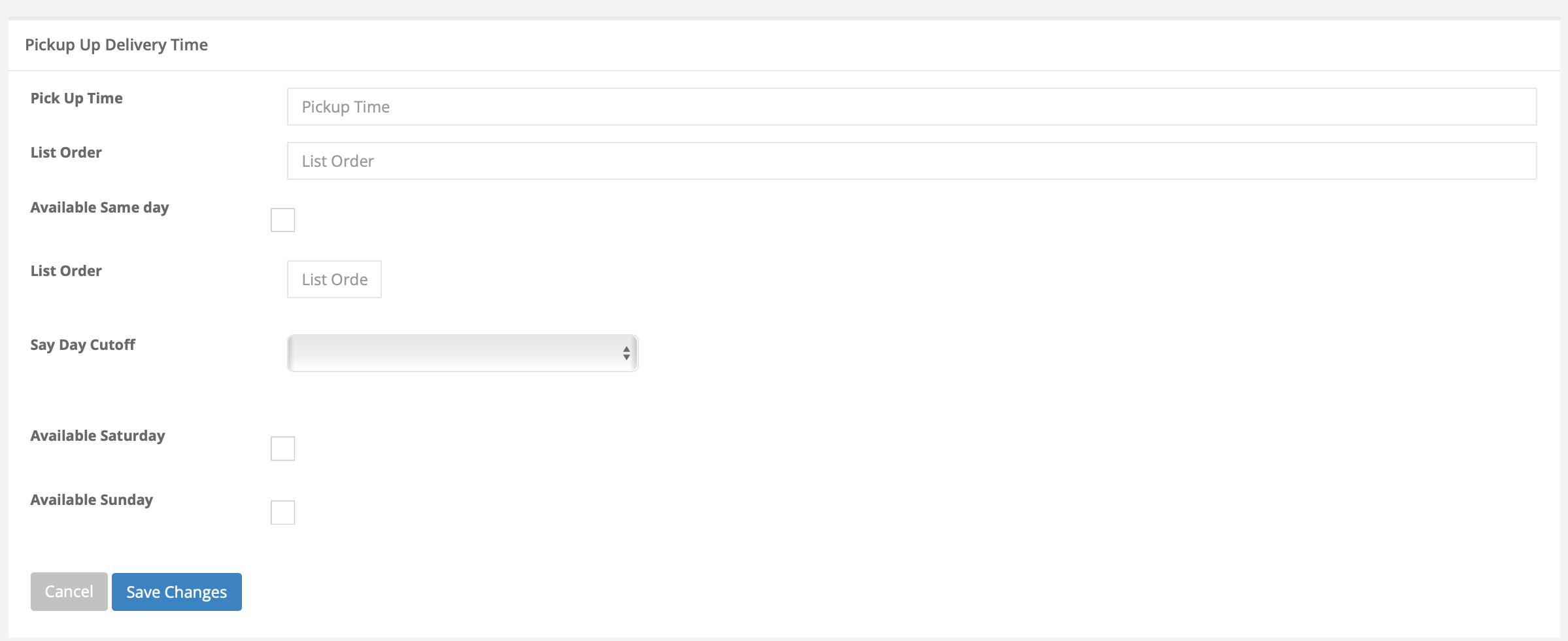Select the Available Same day label text
This screenshot has width=1568, height=641.
[99, 207]
